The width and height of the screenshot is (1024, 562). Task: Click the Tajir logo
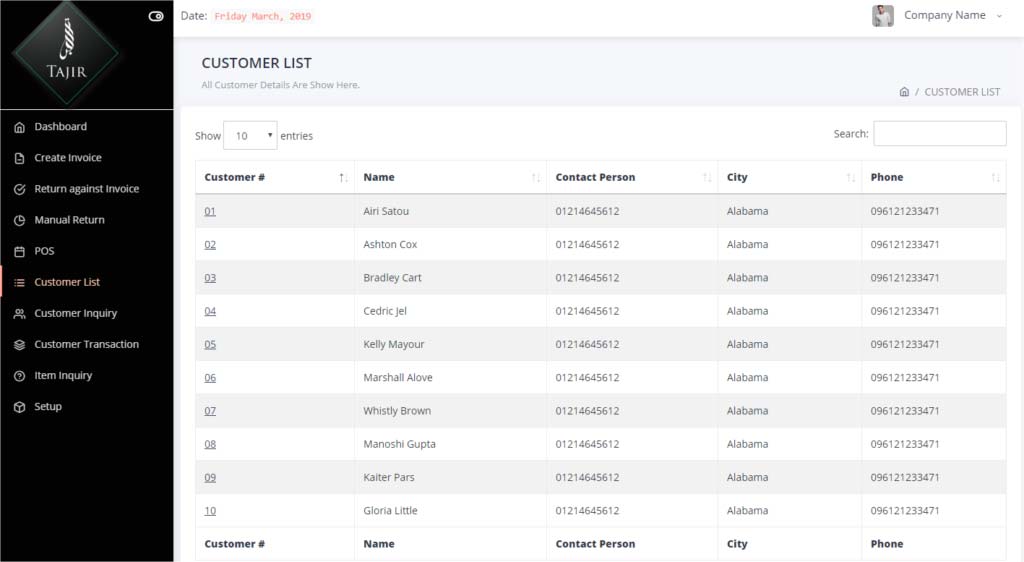[66, 54]
